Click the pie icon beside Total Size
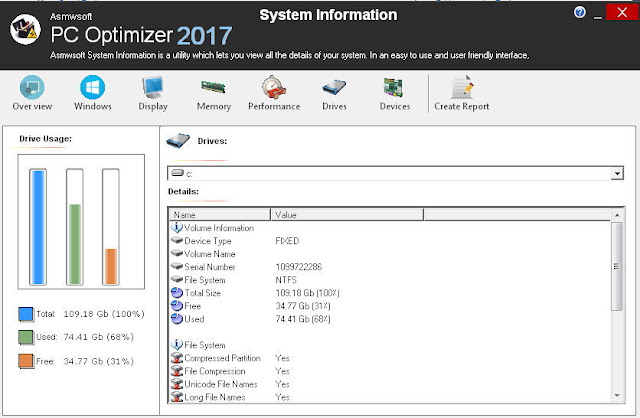 point(177,292)
